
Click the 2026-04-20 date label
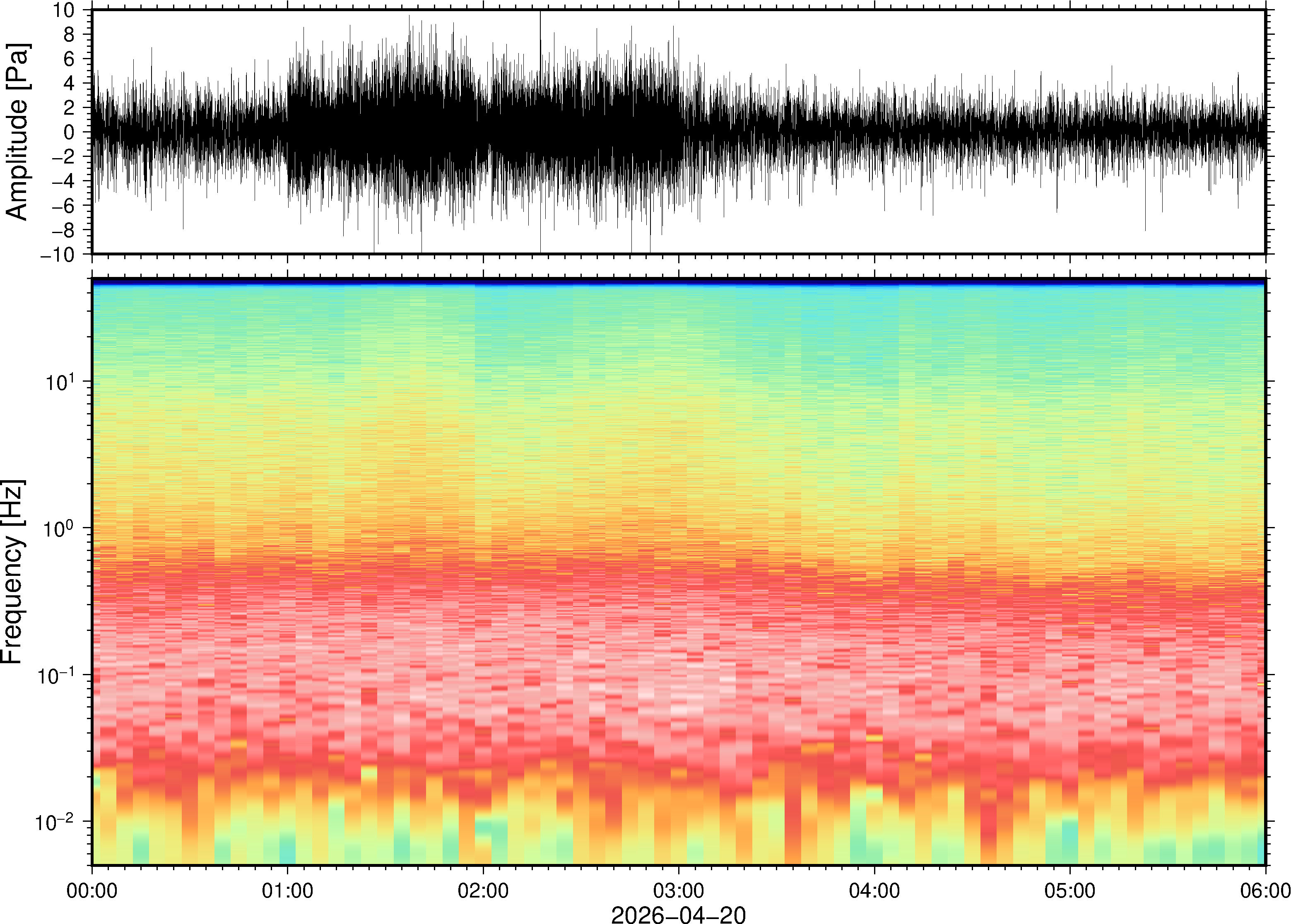point(678,914)
